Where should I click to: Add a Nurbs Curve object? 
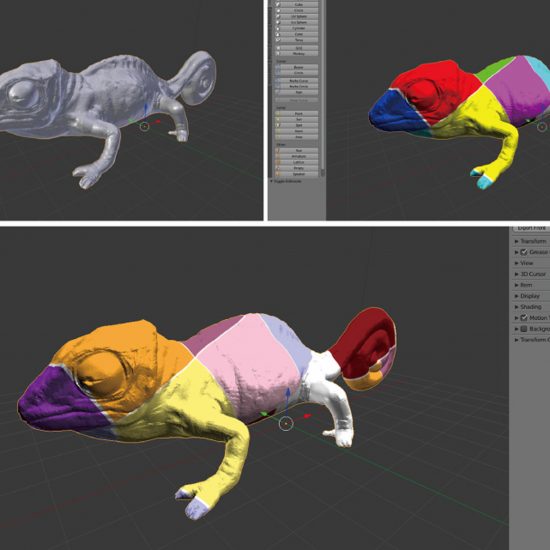(x=297, y=81)
